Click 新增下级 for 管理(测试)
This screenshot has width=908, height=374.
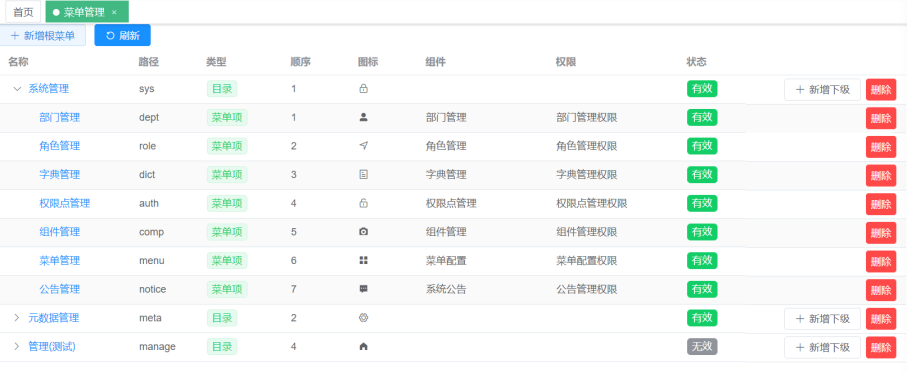click(822, 347)
